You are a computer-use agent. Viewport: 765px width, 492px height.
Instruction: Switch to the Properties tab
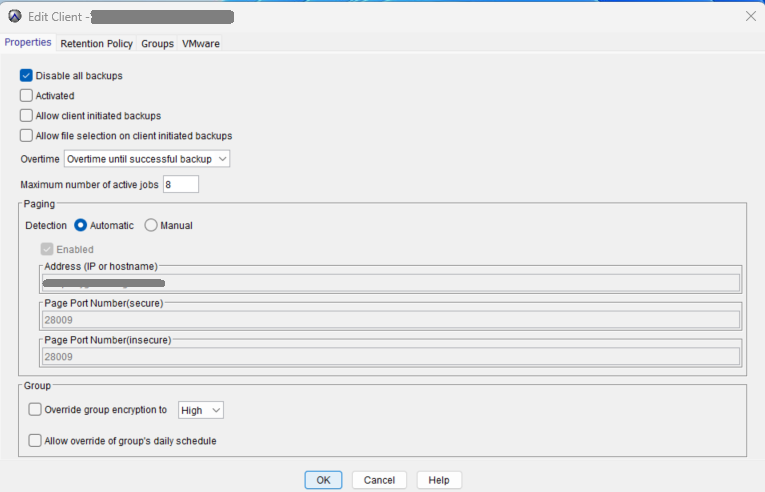[x=28, y=42]
